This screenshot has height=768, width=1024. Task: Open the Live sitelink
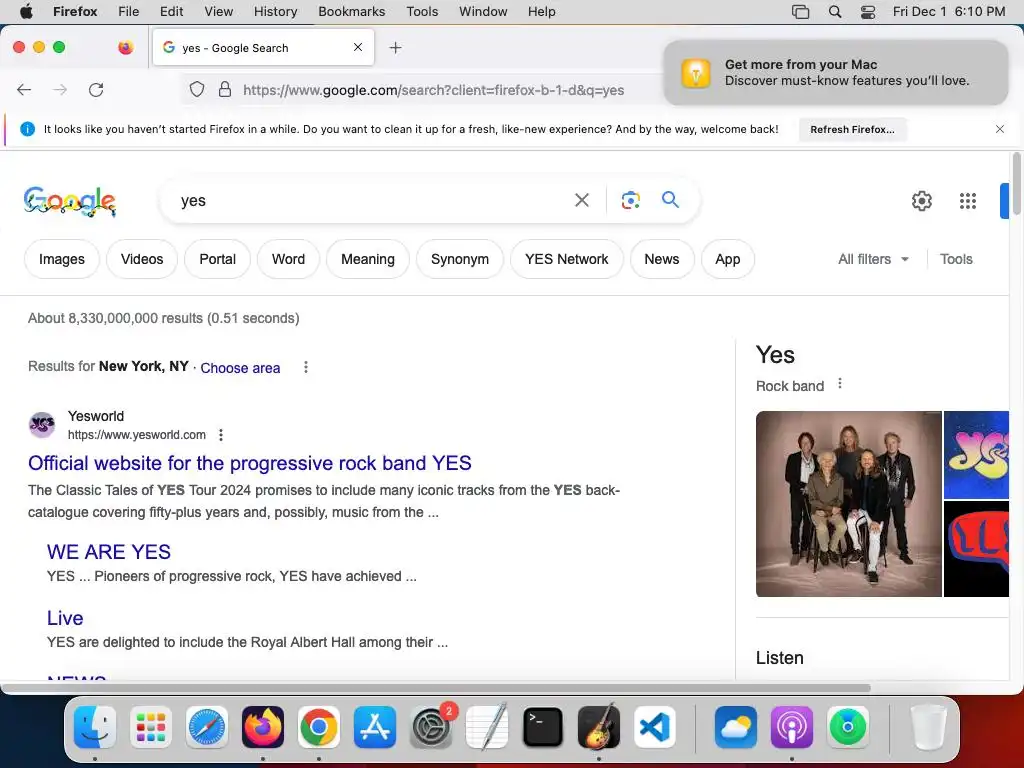tap(65, 618)
